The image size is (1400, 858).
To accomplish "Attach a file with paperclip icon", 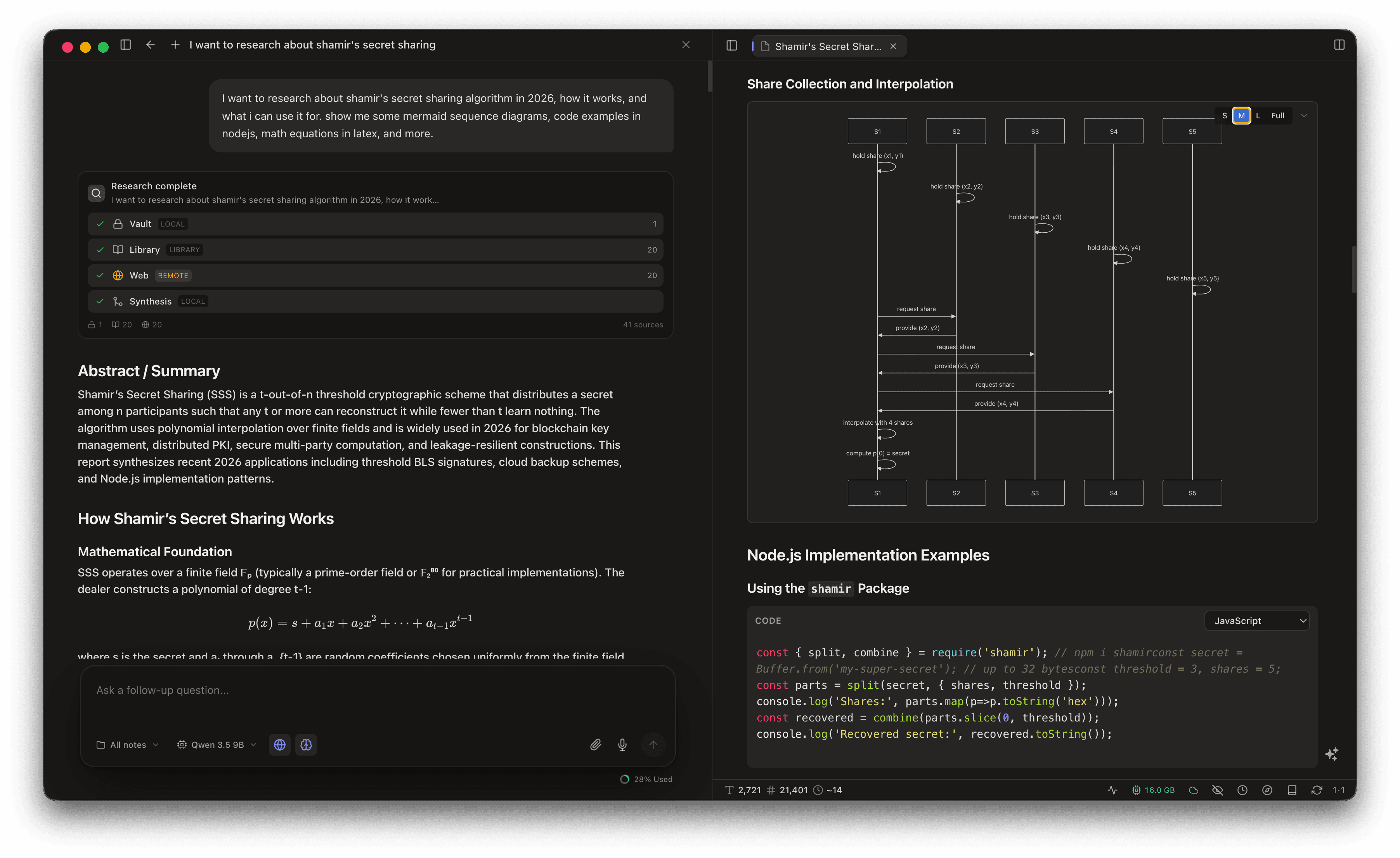I will 595,744.
